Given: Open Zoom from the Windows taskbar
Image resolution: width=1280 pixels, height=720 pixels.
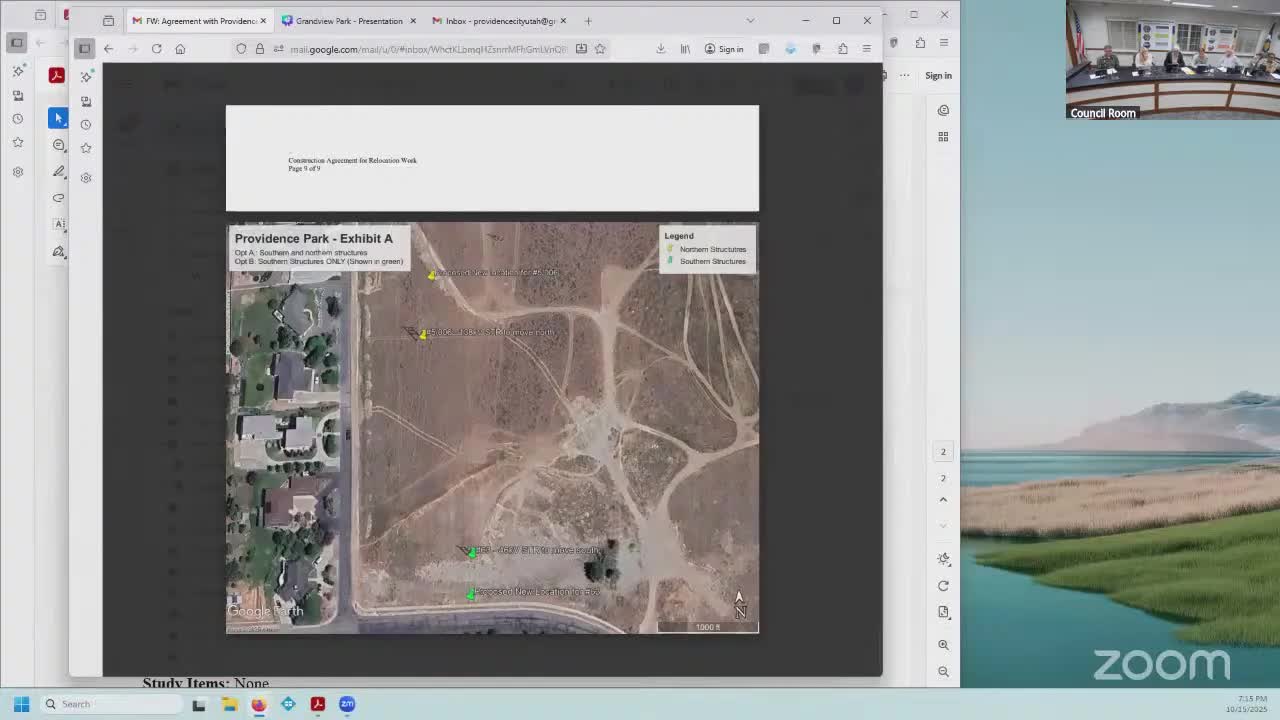Looking at the screenshot, I should (x=347, y=704).
